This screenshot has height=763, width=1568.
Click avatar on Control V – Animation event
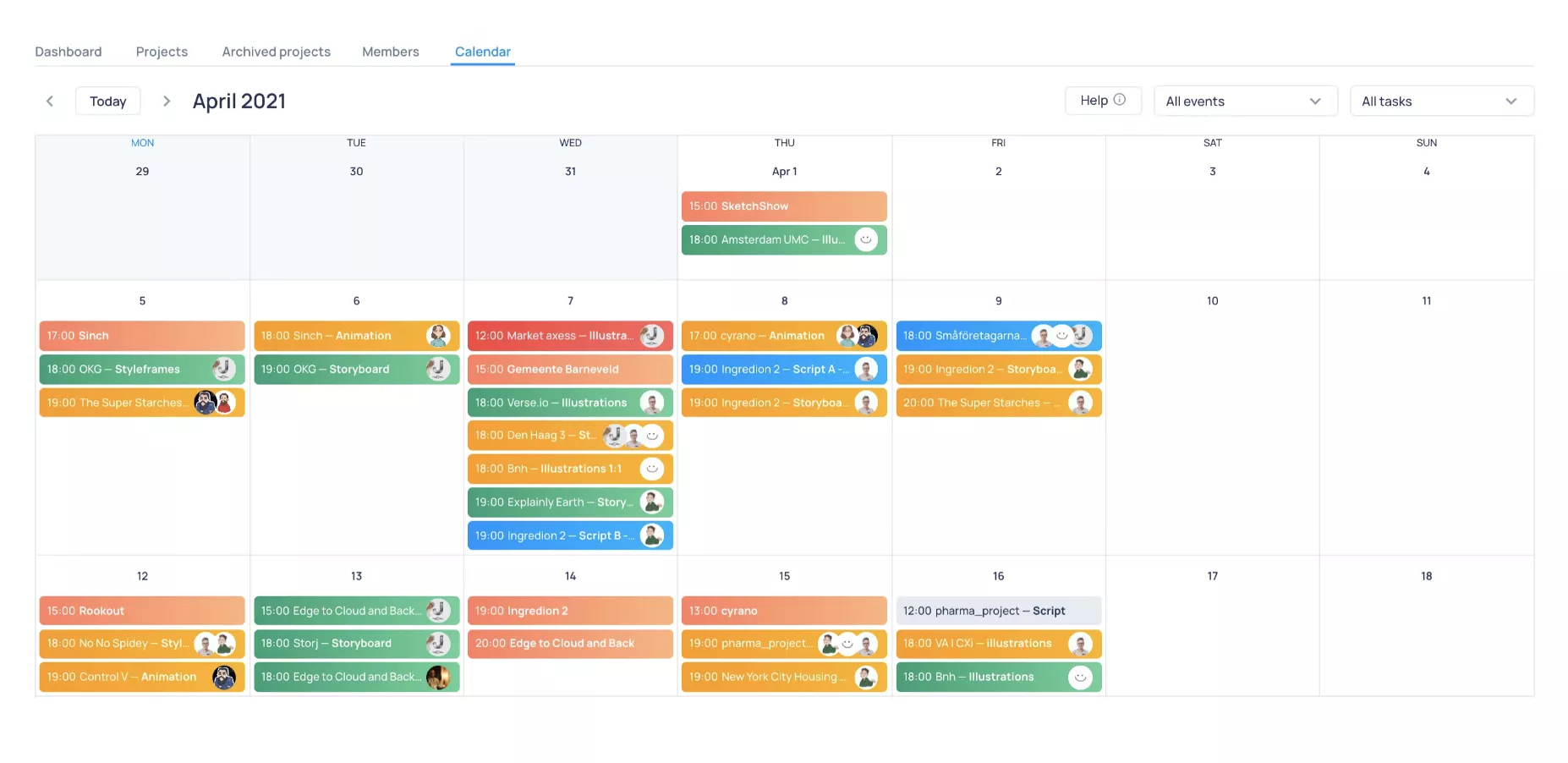223,678
